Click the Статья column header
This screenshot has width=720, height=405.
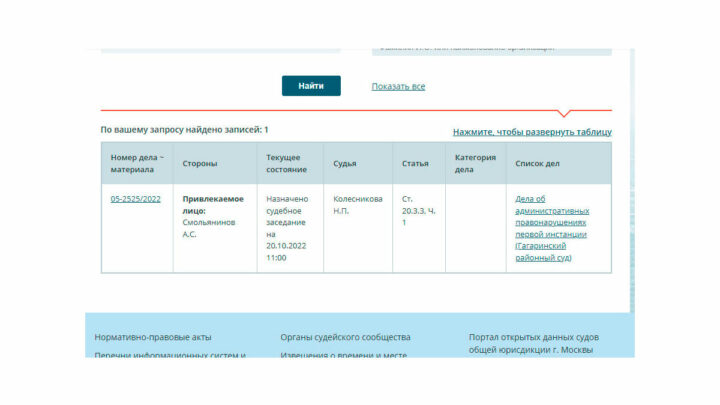[419, 163]
